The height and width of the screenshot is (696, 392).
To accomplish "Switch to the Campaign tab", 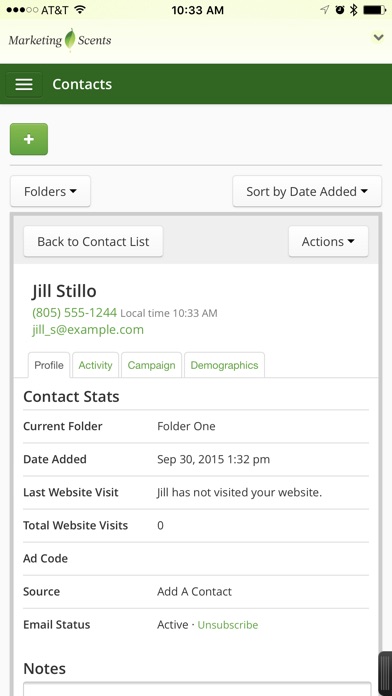I will [x=151, y=365].
